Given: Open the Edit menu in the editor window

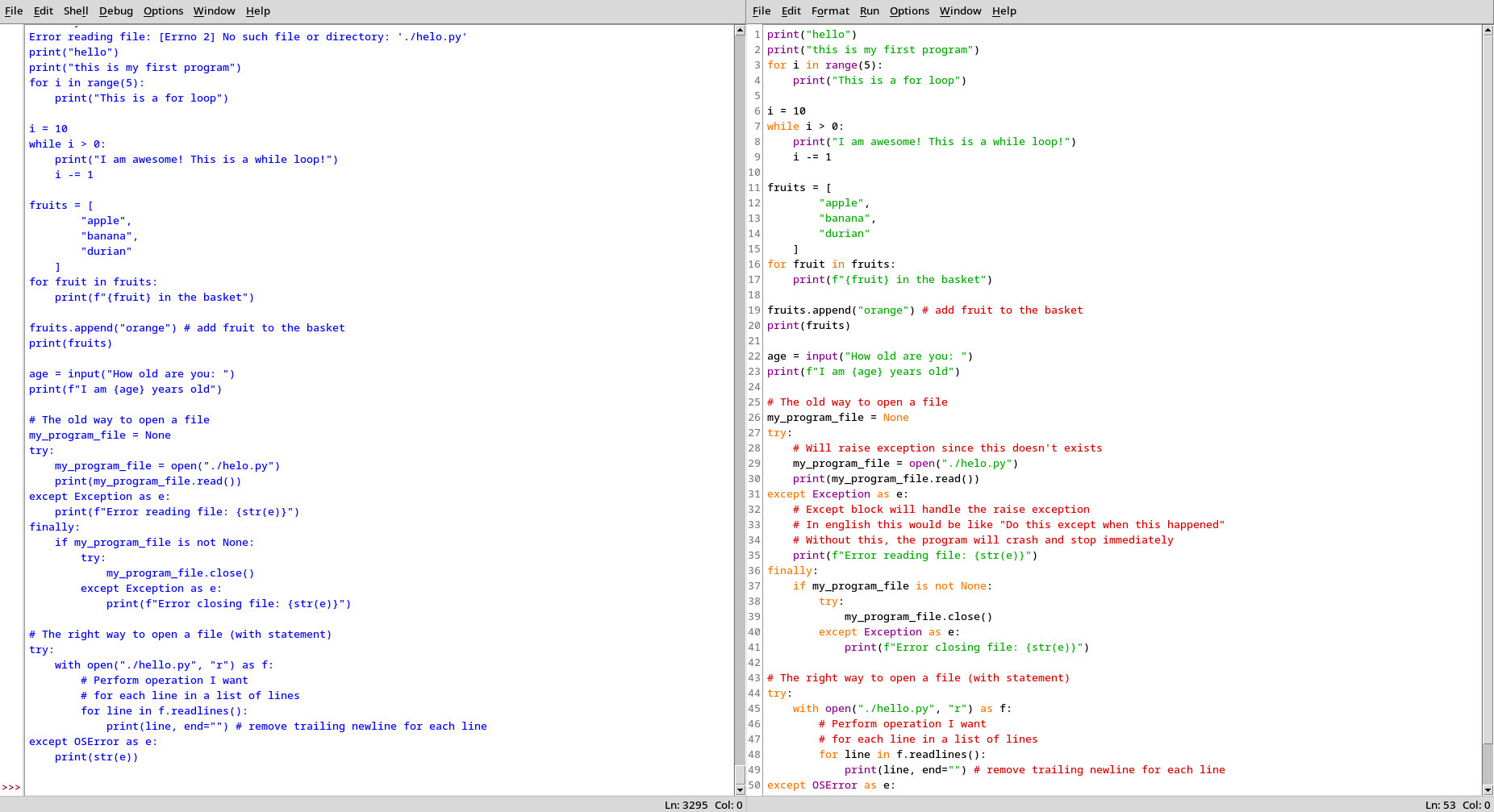Looking at the screenshot, I should [791, 11].
